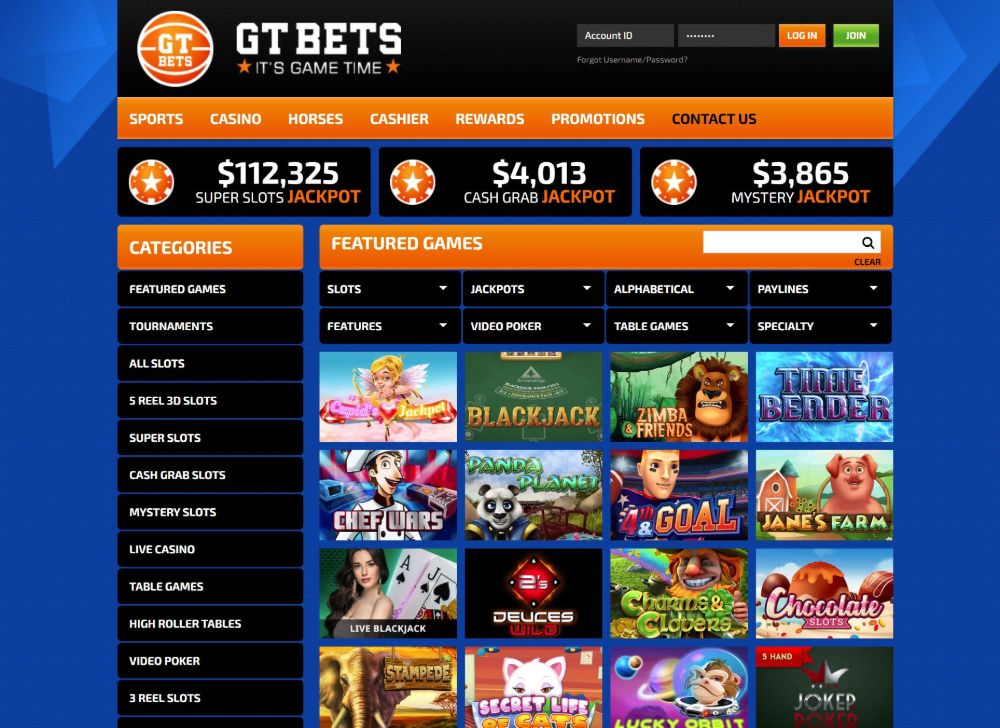The height and width of the screenshot is (728, 1000).
Task: Open the Paylines dropdown
Action: click(x=820, y=289)
